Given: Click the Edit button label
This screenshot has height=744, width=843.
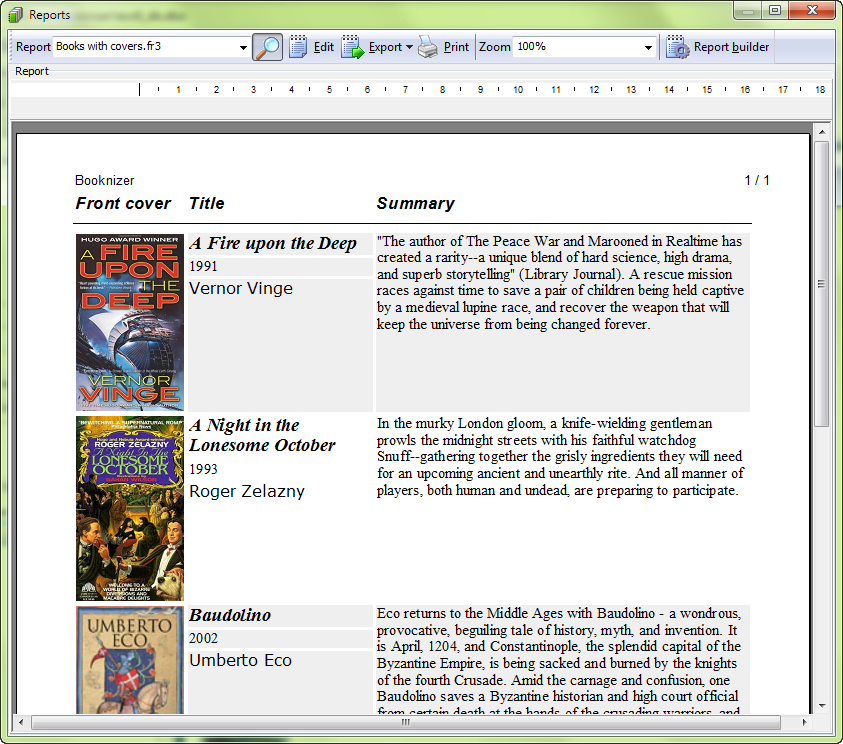Looking at the screenshot, I should click(x=324, y=47).
